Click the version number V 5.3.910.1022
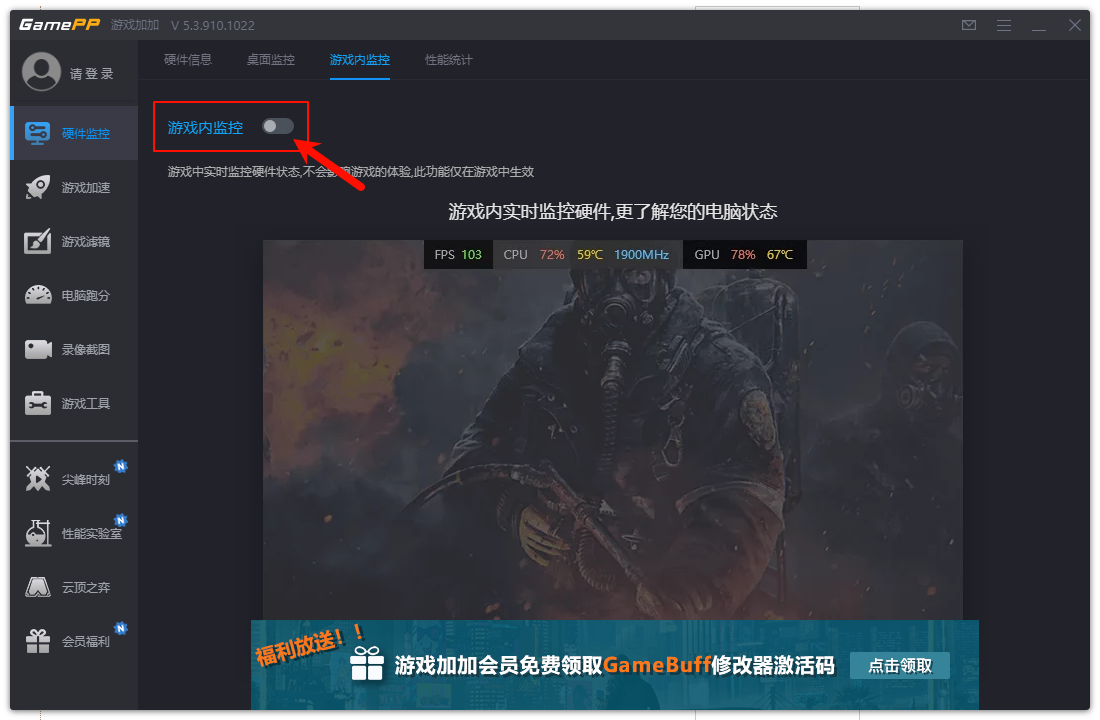This screenshot has width=1100, height=720. (213, 25)
